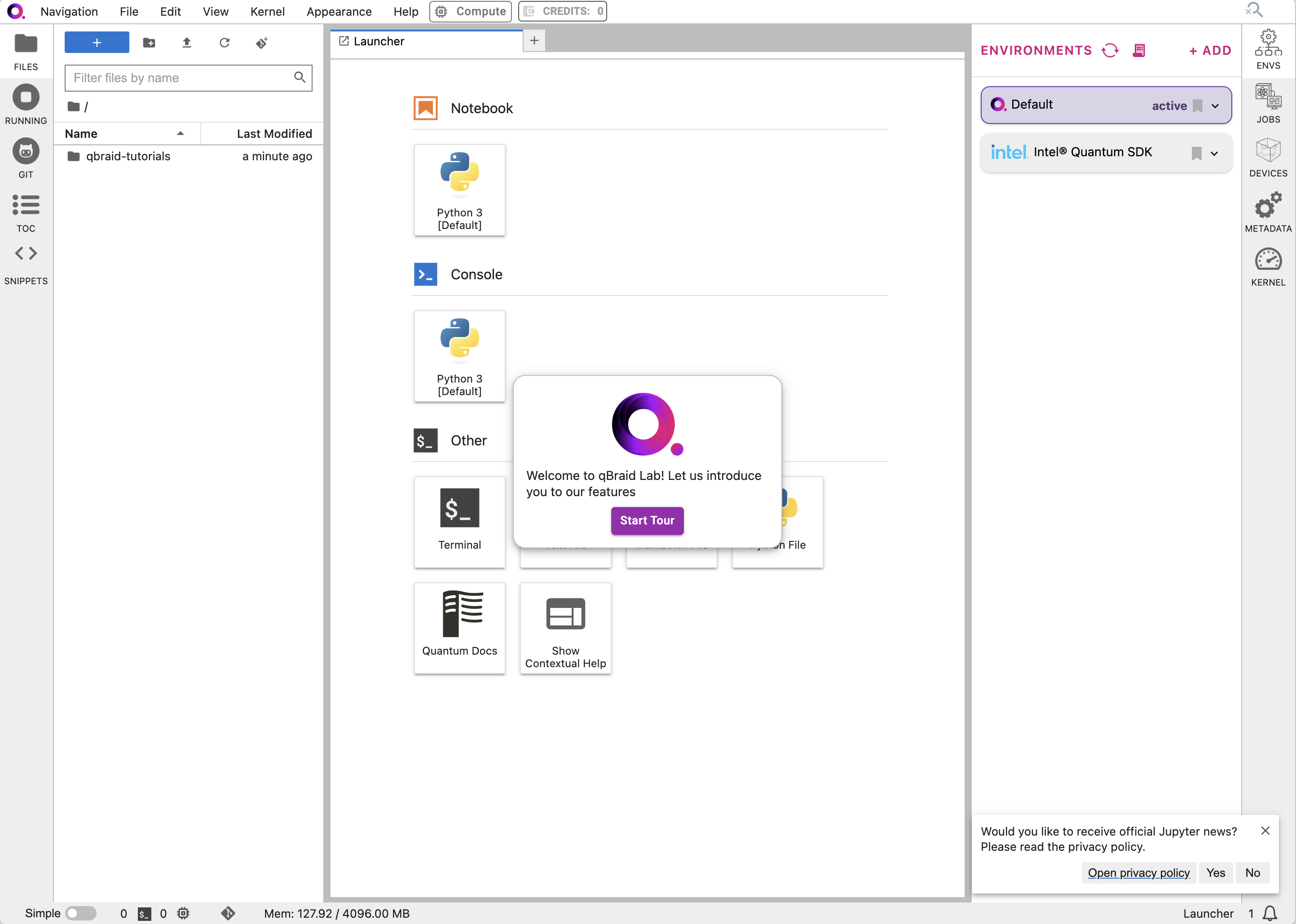Screen dimensions: 1296x924
Task: Click the qBraid logo in menu bar
Action: pos(16,11)
